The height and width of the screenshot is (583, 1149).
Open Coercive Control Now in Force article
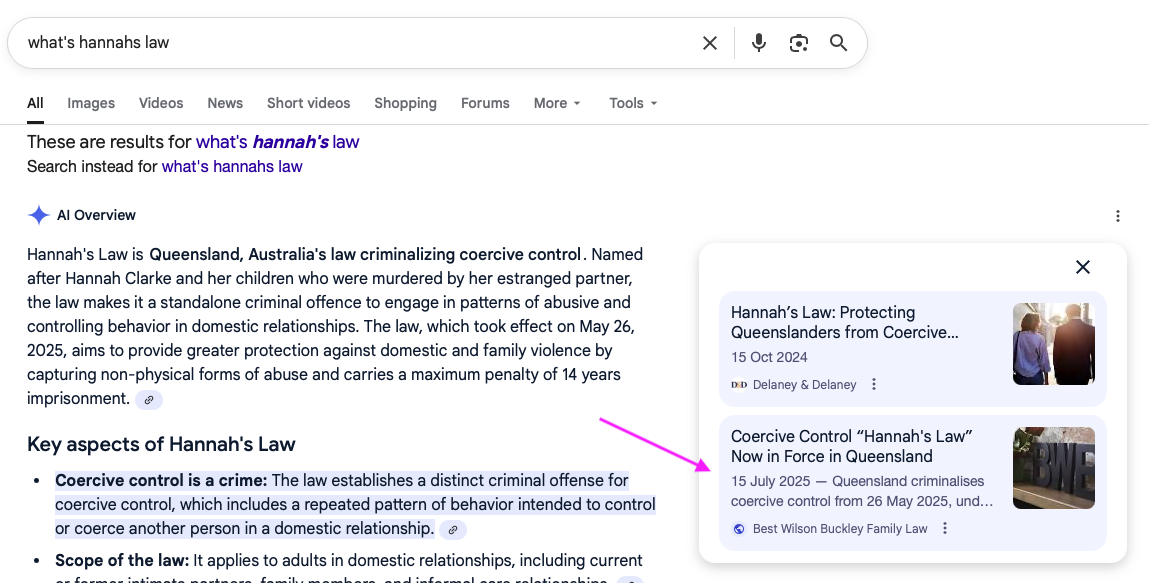click(x=851, y=446)
